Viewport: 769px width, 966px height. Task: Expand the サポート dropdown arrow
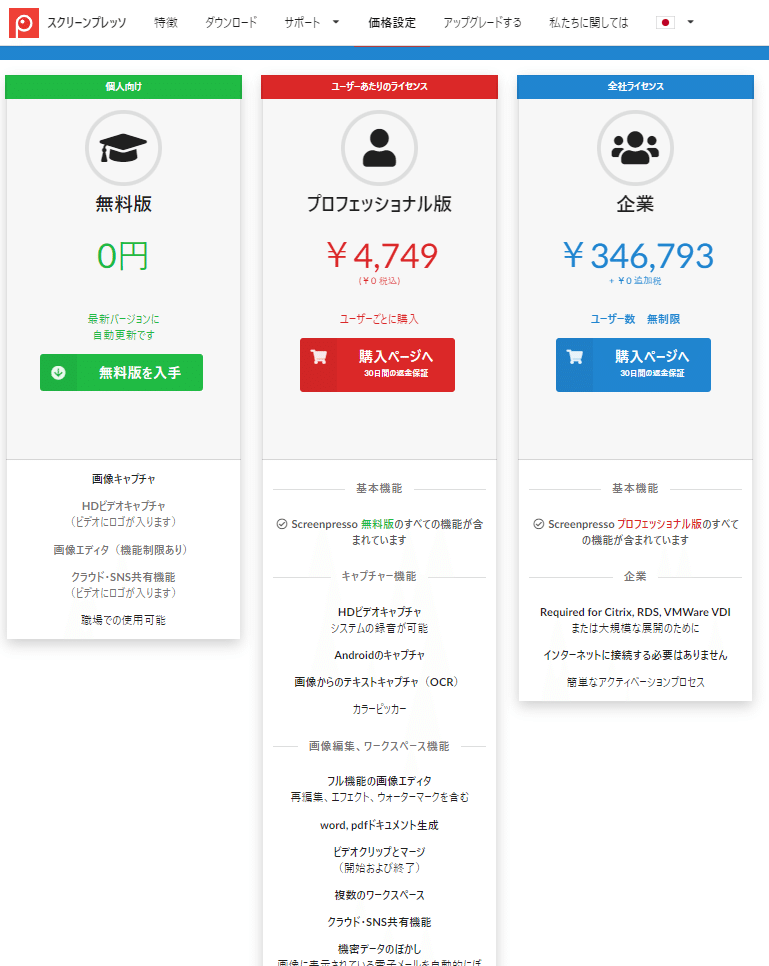click(x=336, y=22)
